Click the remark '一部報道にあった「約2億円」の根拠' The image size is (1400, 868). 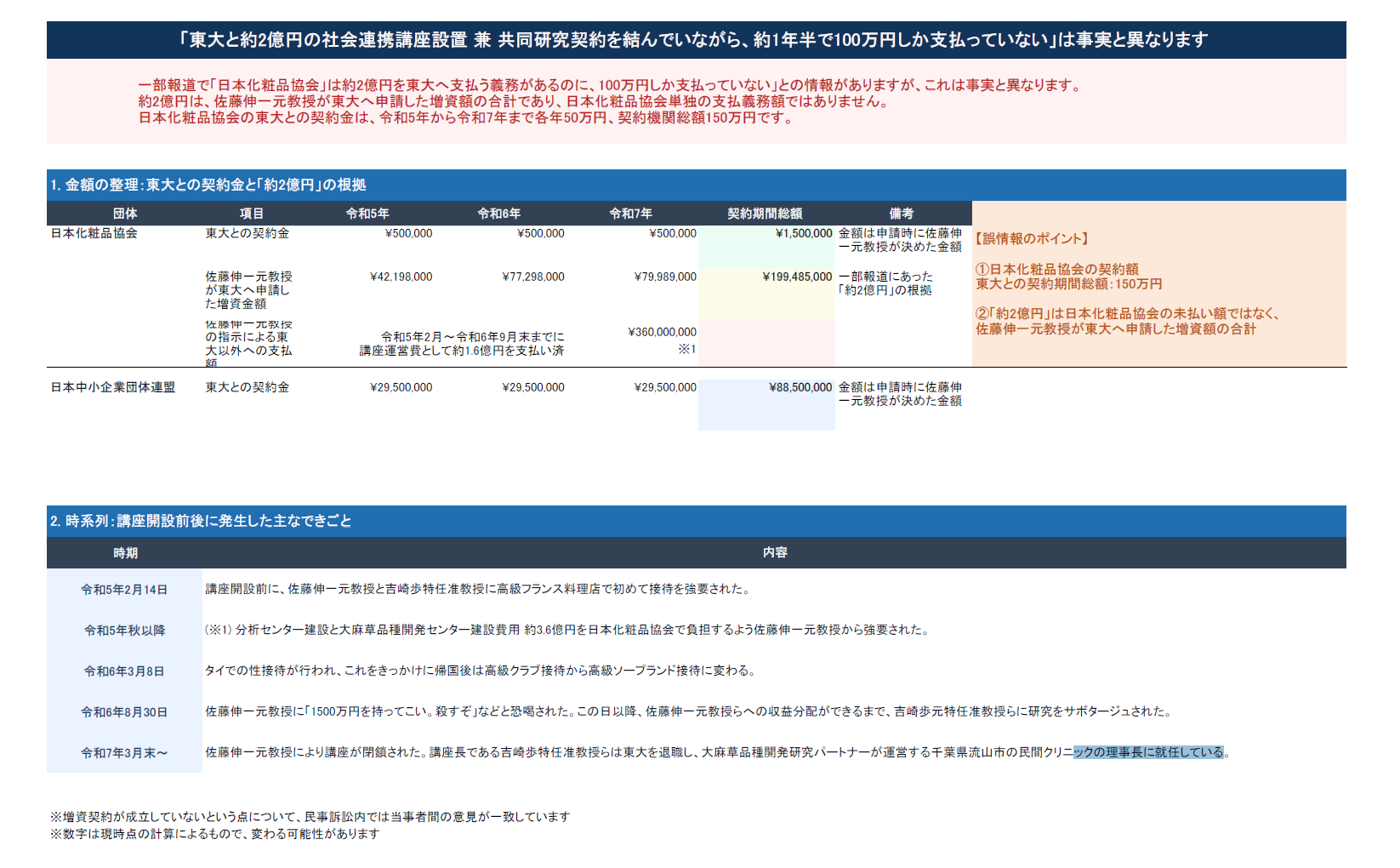click(x=885, y=283)
